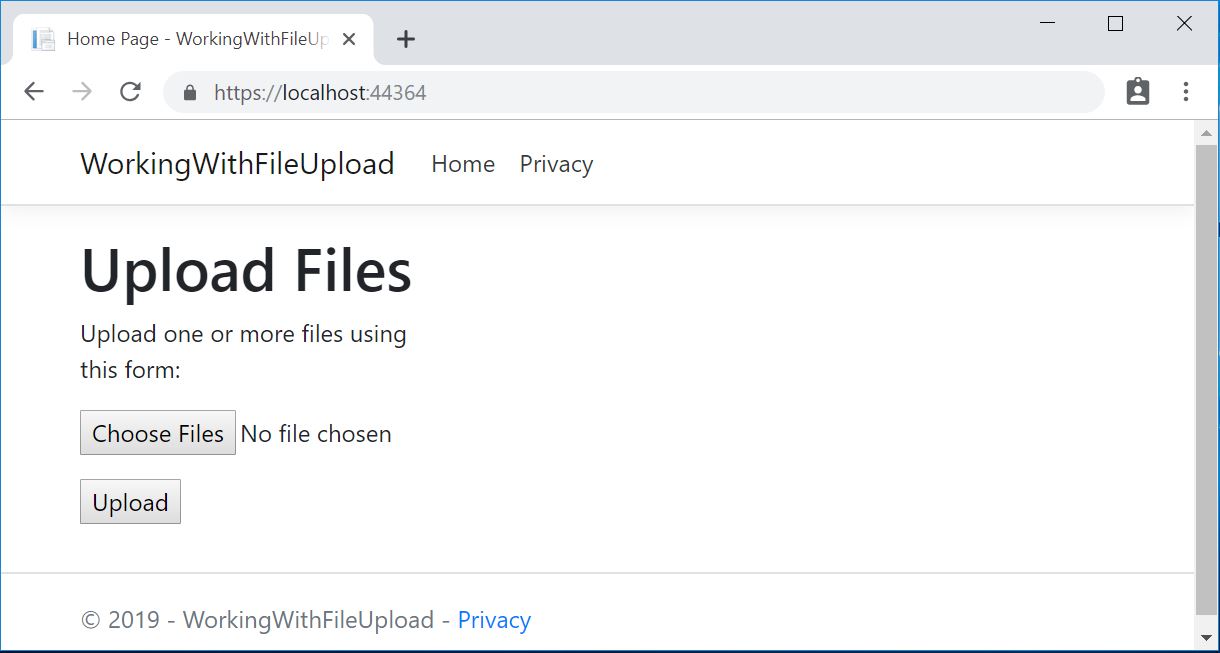This screenshot has width=1220, height=653.
Task: Click the Upload button
Action: pos(130,501)
